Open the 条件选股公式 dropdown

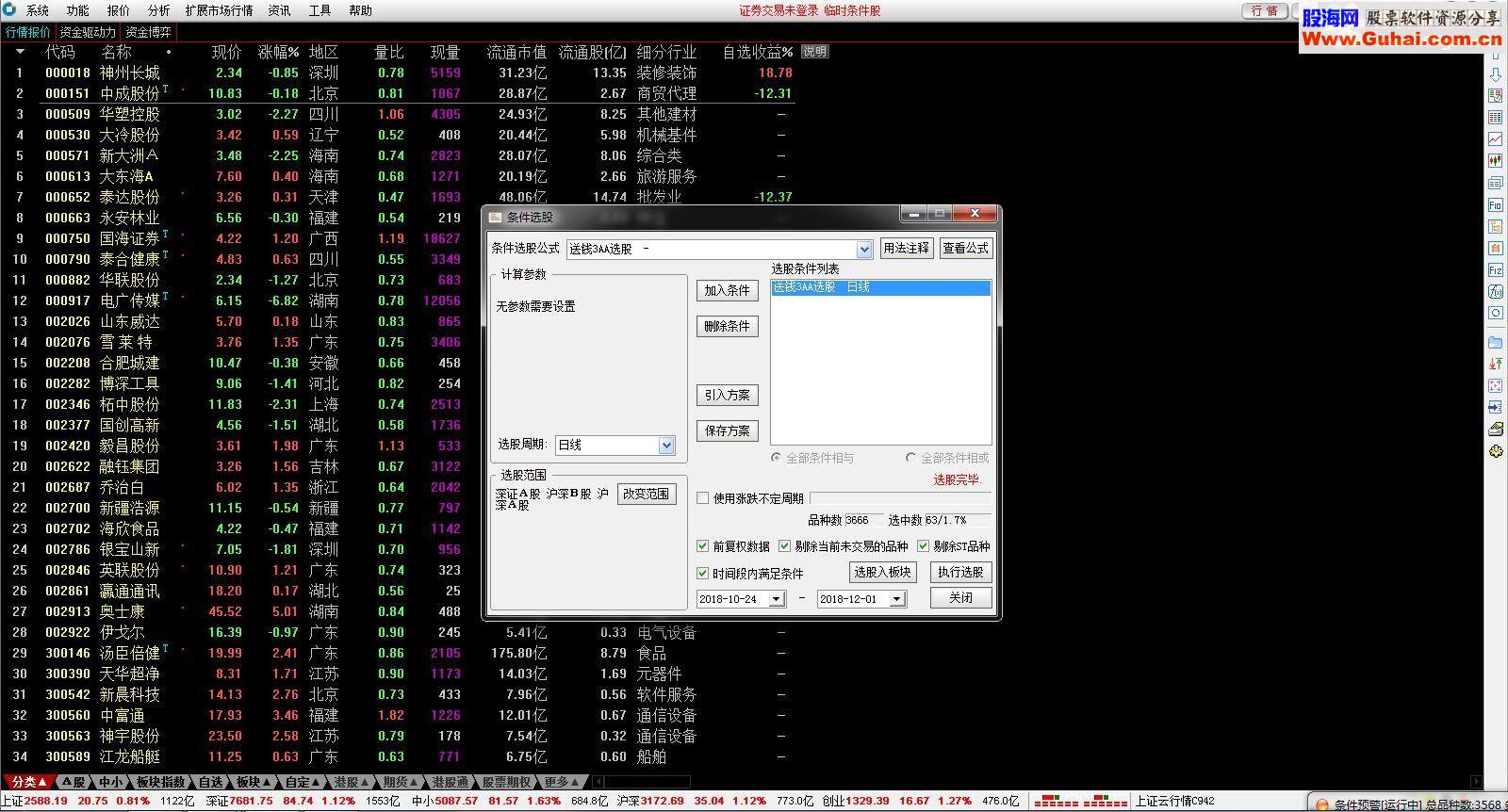pyautogui.click(x=864, y=249)
